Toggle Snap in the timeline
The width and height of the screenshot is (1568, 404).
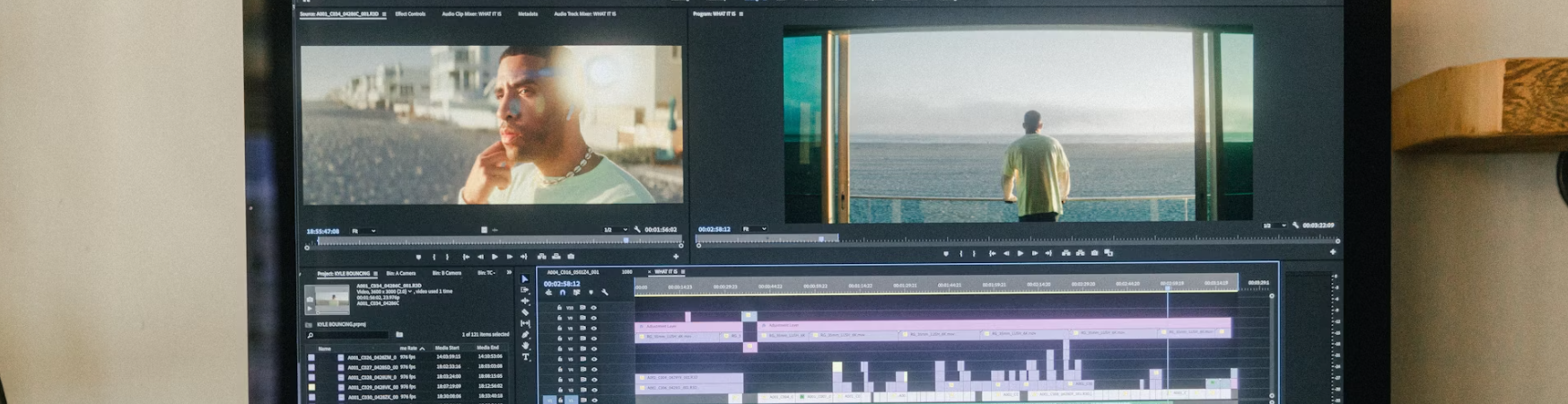click(563, 293)
